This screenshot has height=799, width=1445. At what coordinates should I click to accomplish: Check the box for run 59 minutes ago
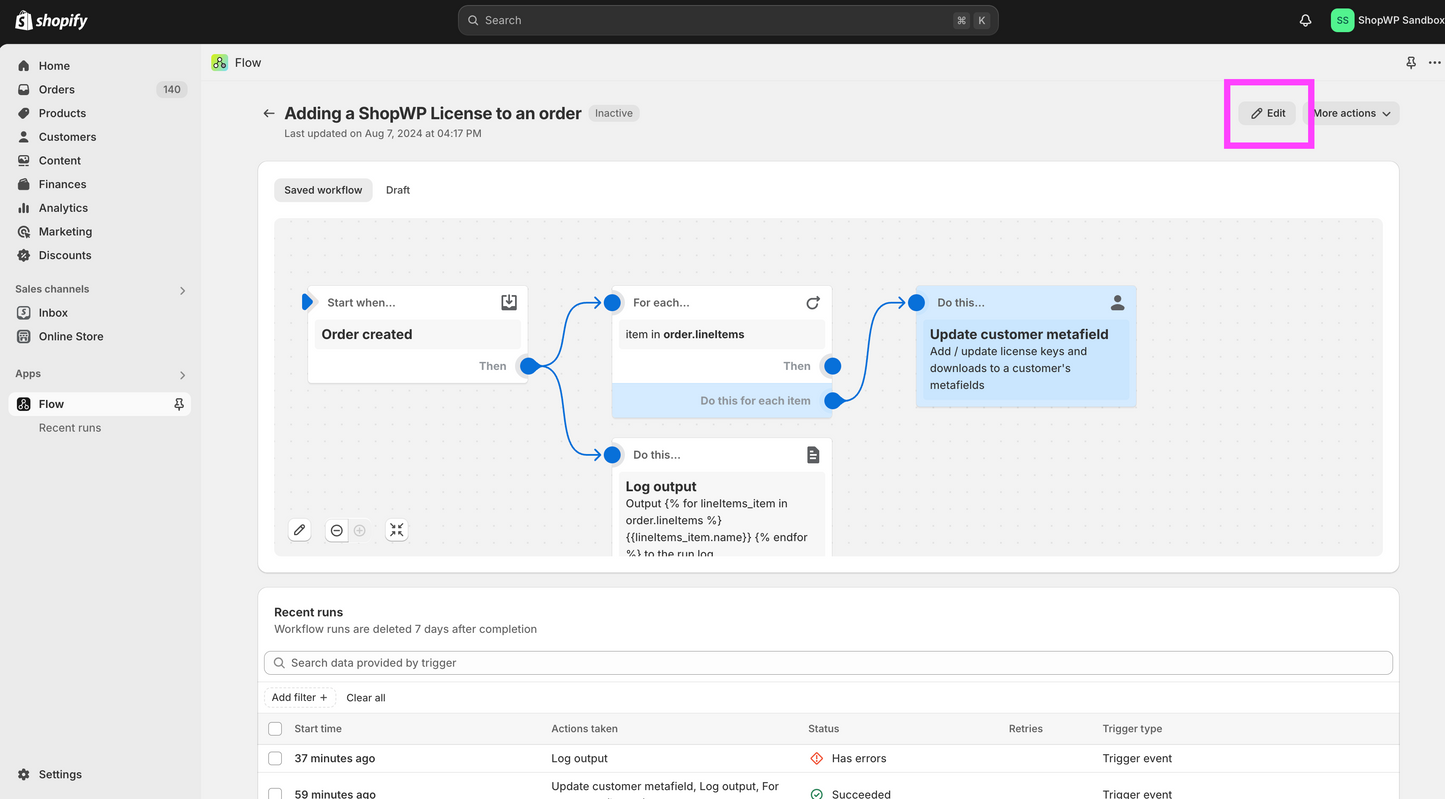click(275, 794)
